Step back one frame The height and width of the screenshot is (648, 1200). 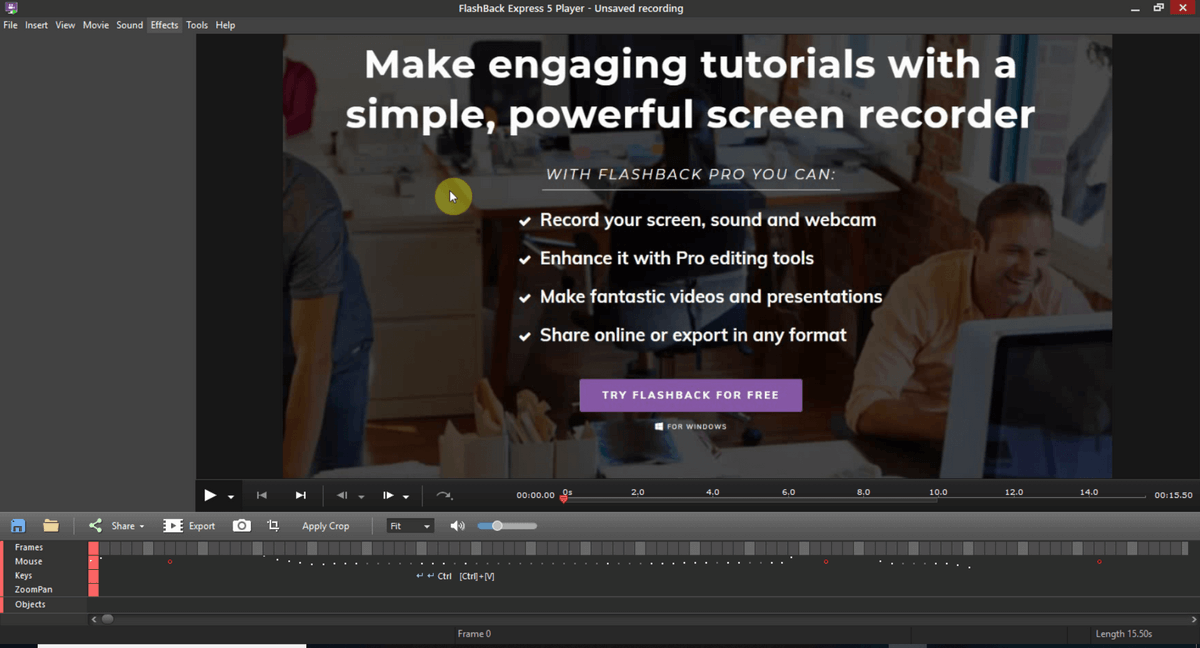pyautogui.click(x=342, y=495)
